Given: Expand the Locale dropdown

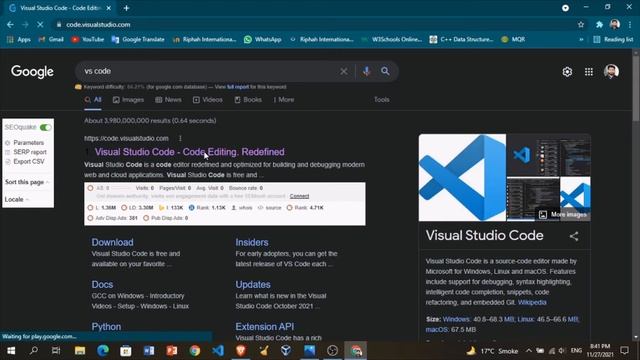Looking at the screenshot, I should (x=17, y=200).
